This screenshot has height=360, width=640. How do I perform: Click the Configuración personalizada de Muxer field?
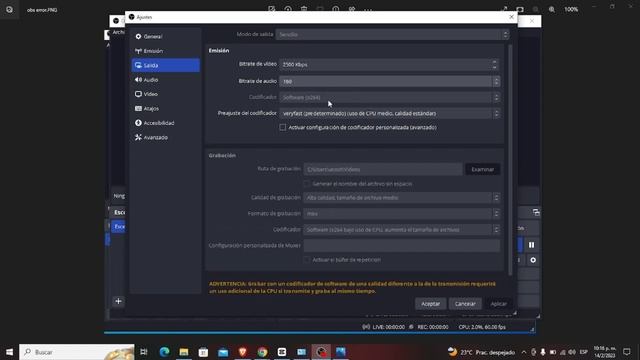click(x=402, y=245)
